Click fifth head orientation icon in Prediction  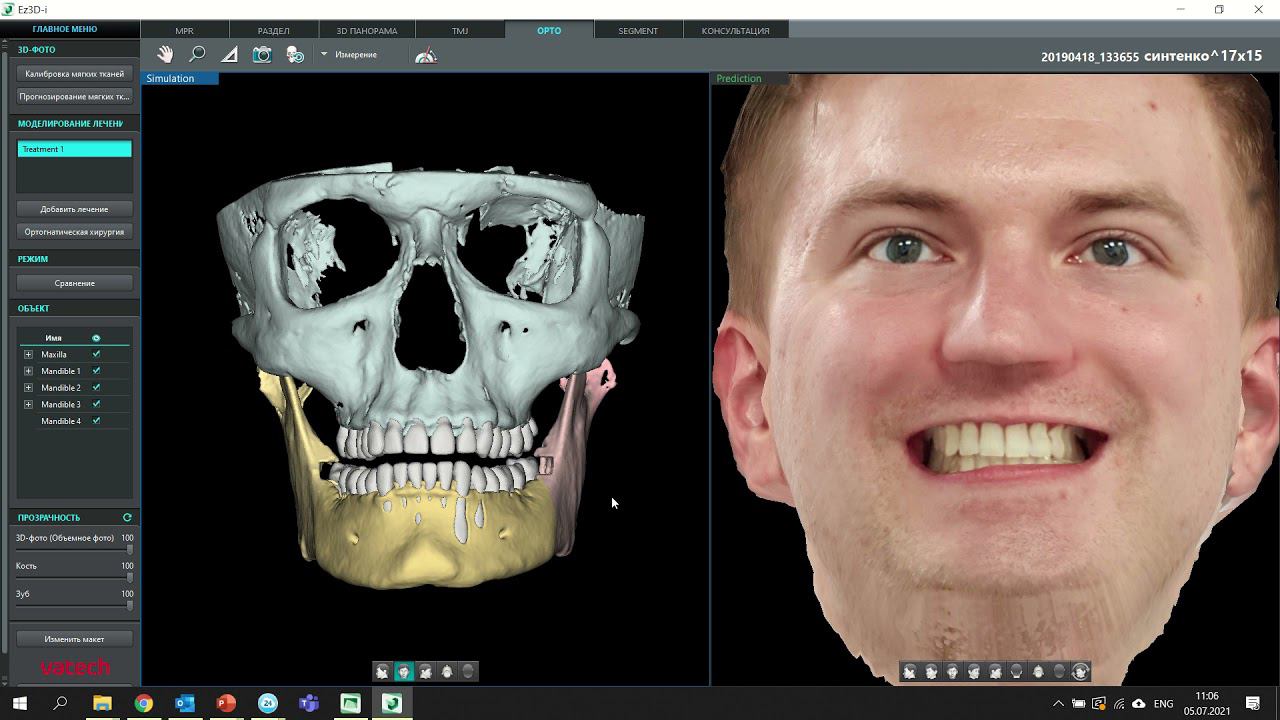[995, 672]
